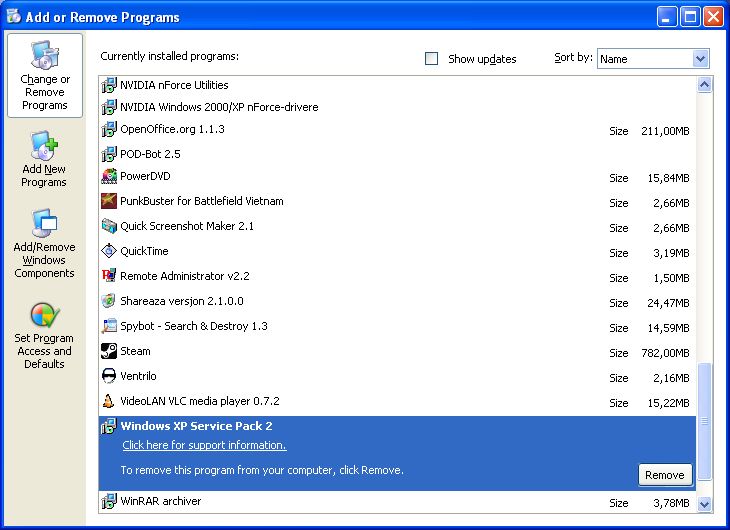Image resolution: width=730 pixels, height=530 pixels.
Task: Select PunkBuster for Battlefield Vietnam entry
Action: click(x=397, y=201)
